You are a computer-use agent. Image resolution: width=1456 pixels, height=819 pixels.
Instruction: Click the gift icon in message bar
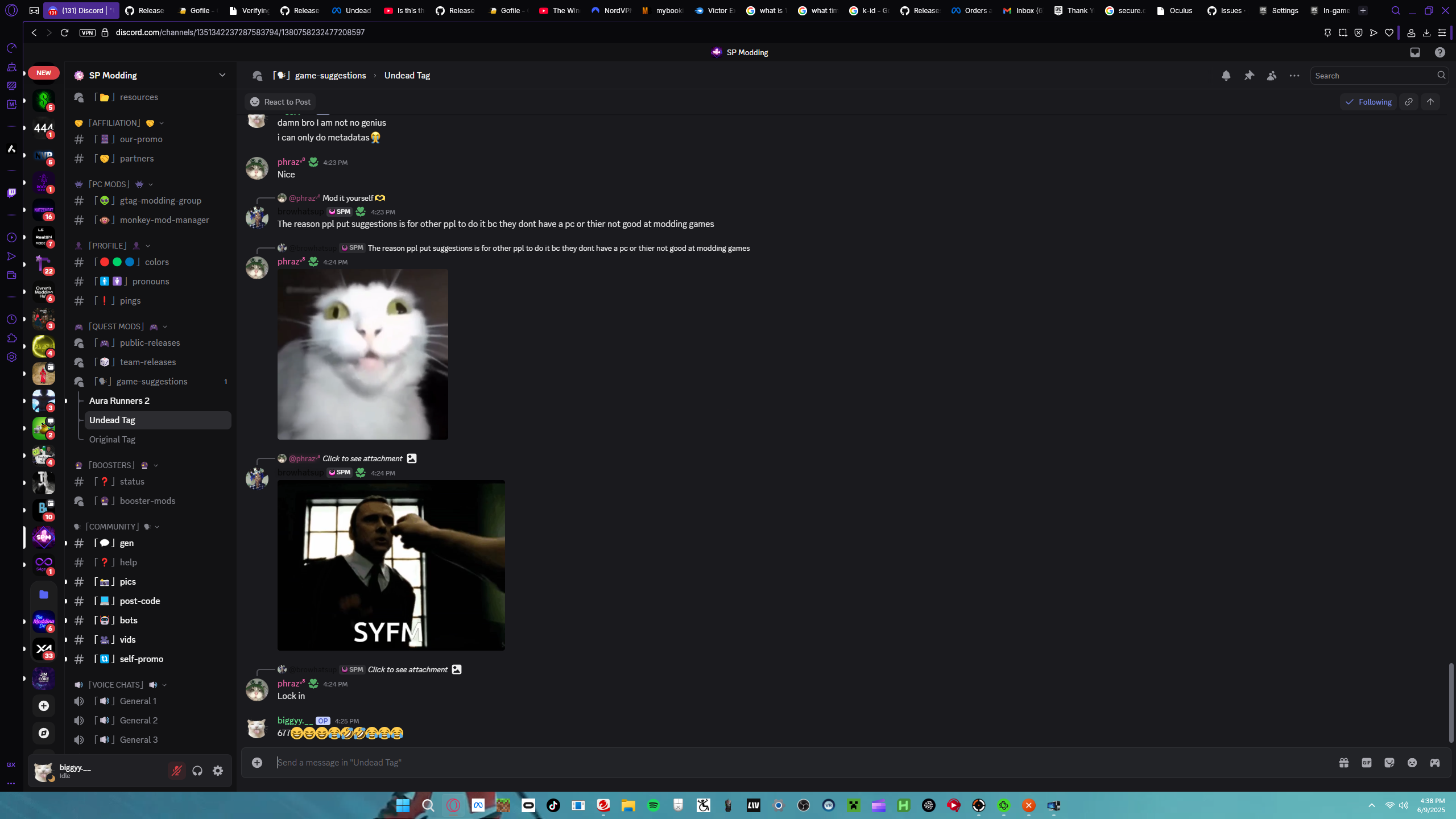[1343, 763]
